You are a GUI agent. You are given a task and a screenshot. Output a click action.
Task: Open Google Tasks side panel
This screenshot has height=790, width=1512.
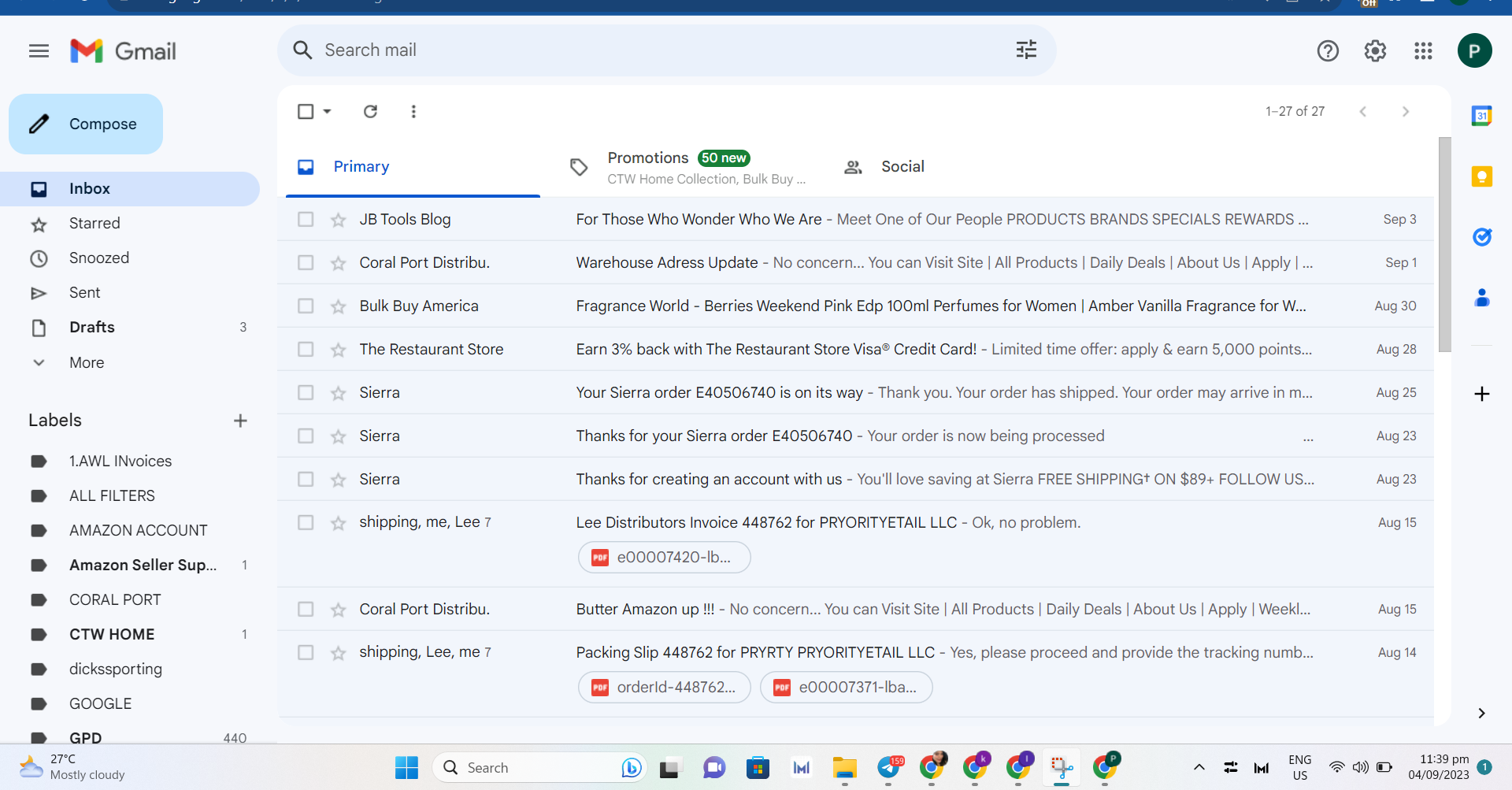(x=1481, y=237)
